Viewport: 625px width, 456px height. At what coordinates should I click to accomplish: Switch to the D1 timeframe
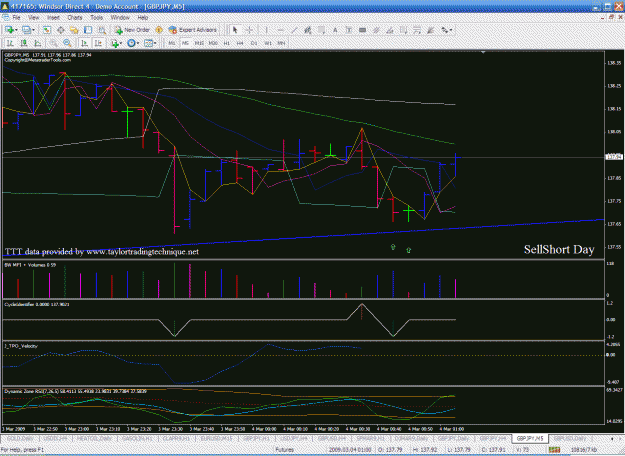click(x=254, y=43)
